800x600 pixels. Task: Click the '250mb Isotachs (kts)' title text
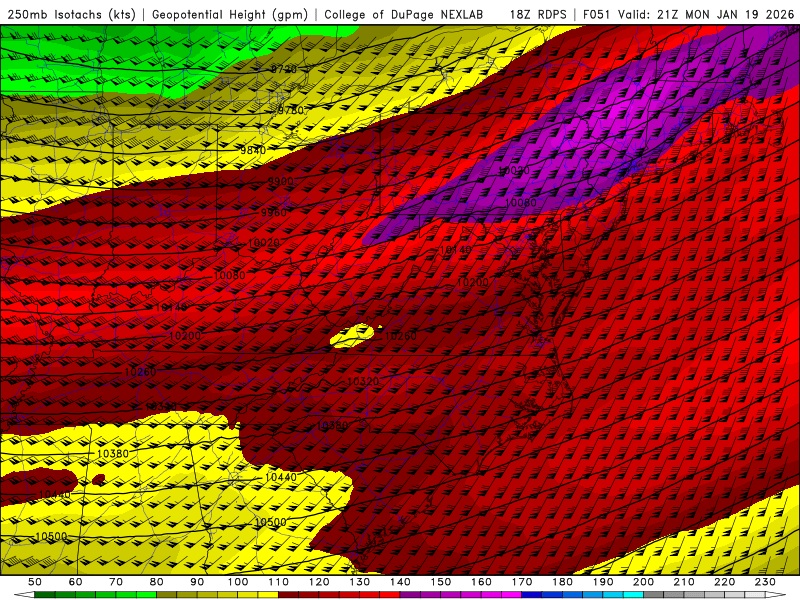(71, 14)
